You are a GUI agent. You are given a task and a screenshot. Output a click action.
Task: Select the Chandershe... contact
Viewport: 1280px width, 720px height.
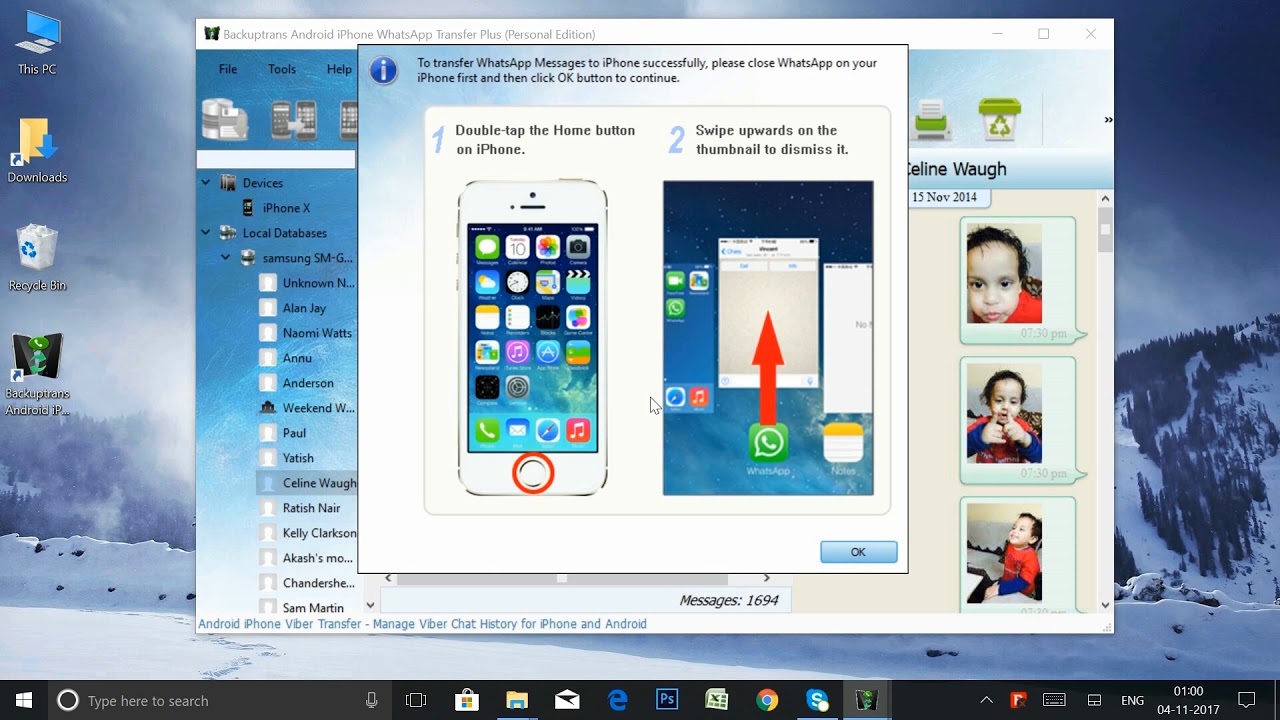coord(318,583)
